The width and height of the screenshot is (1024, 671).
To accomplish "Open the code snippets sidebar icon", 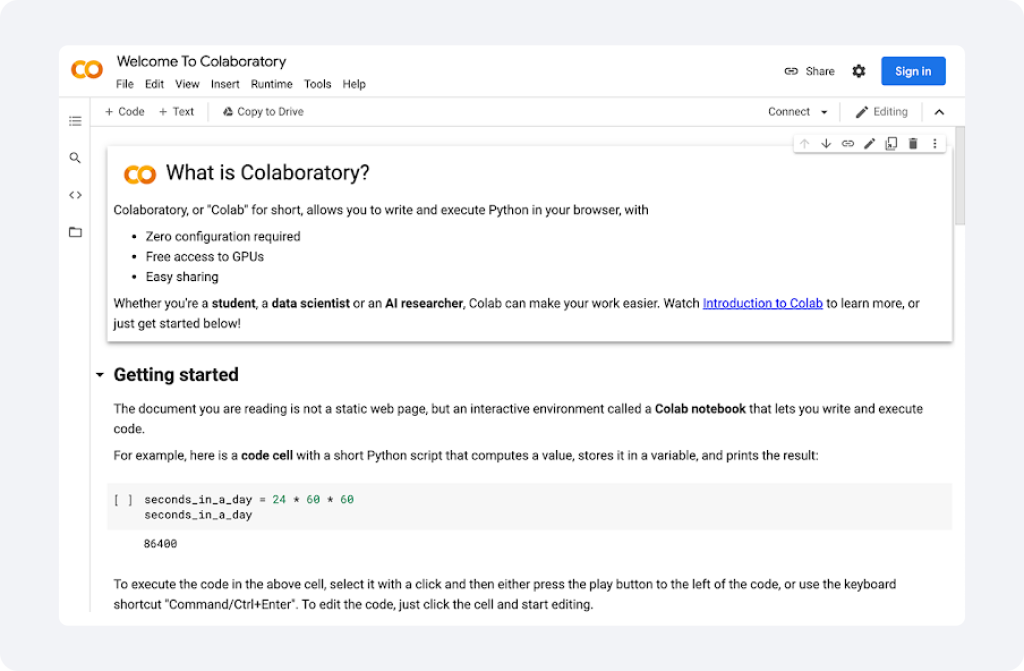I will point(75,195).
